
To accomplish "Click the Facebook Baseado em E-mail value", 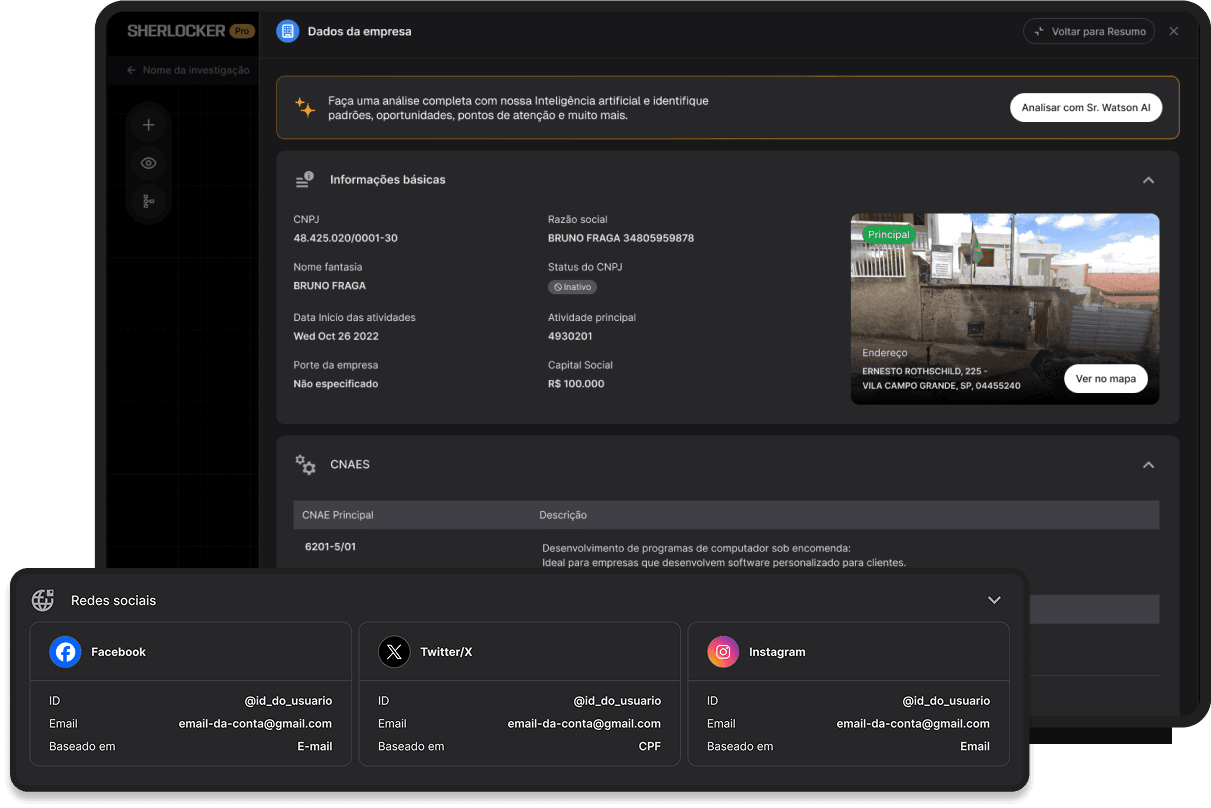I will [315, 747].
